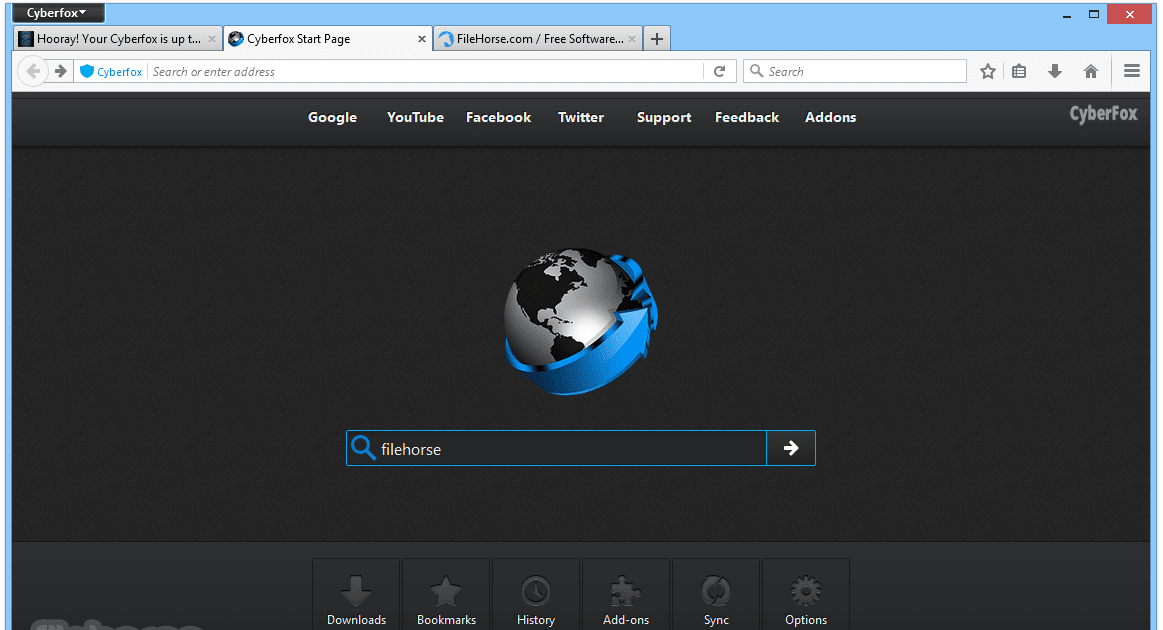Screen dimensions: 1163x630
Task: Click the CyberFox brand text at top right
Action: pyautogui.click(x=1103, y=114)
